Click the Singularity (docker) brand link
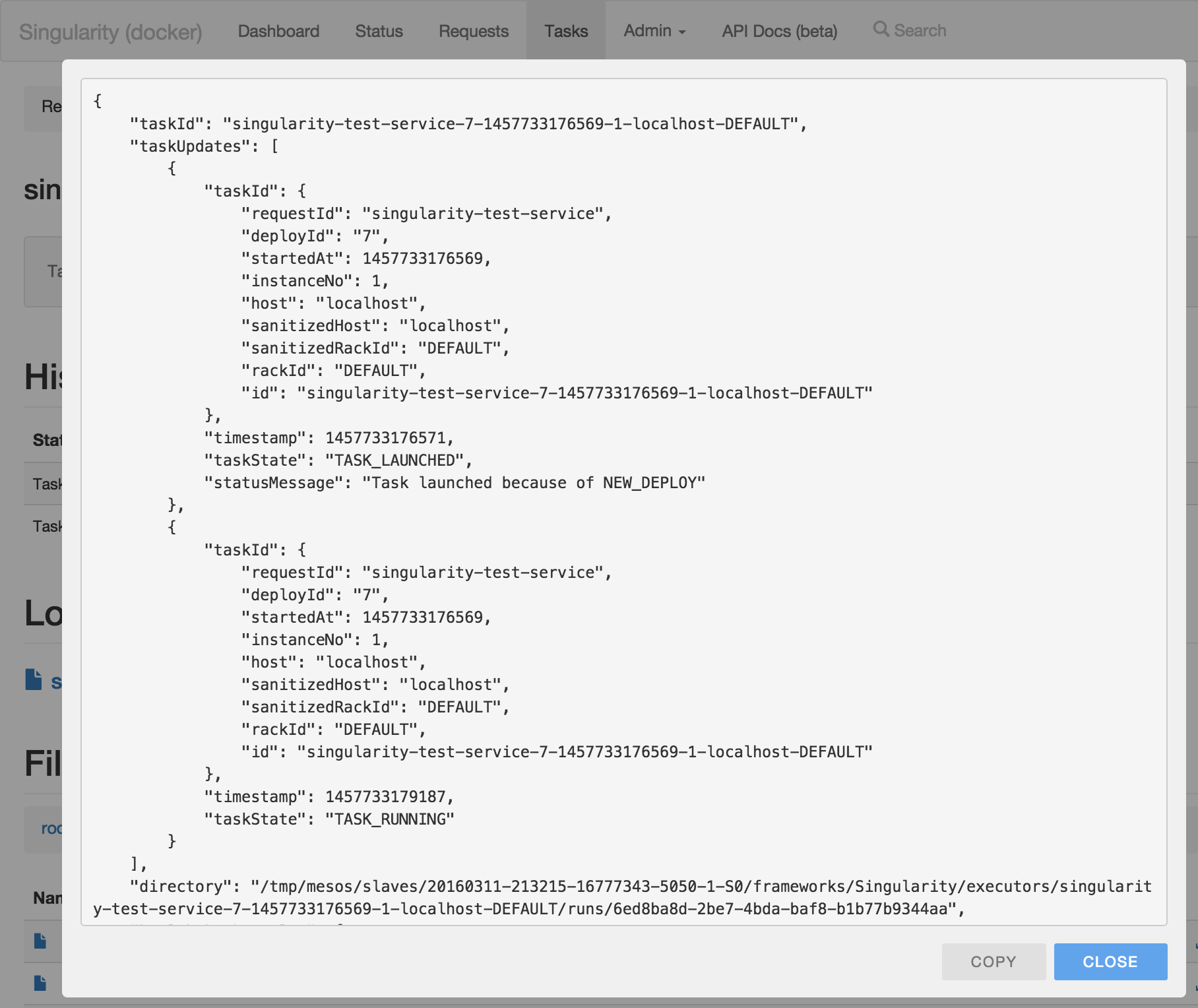 (110, 32)
